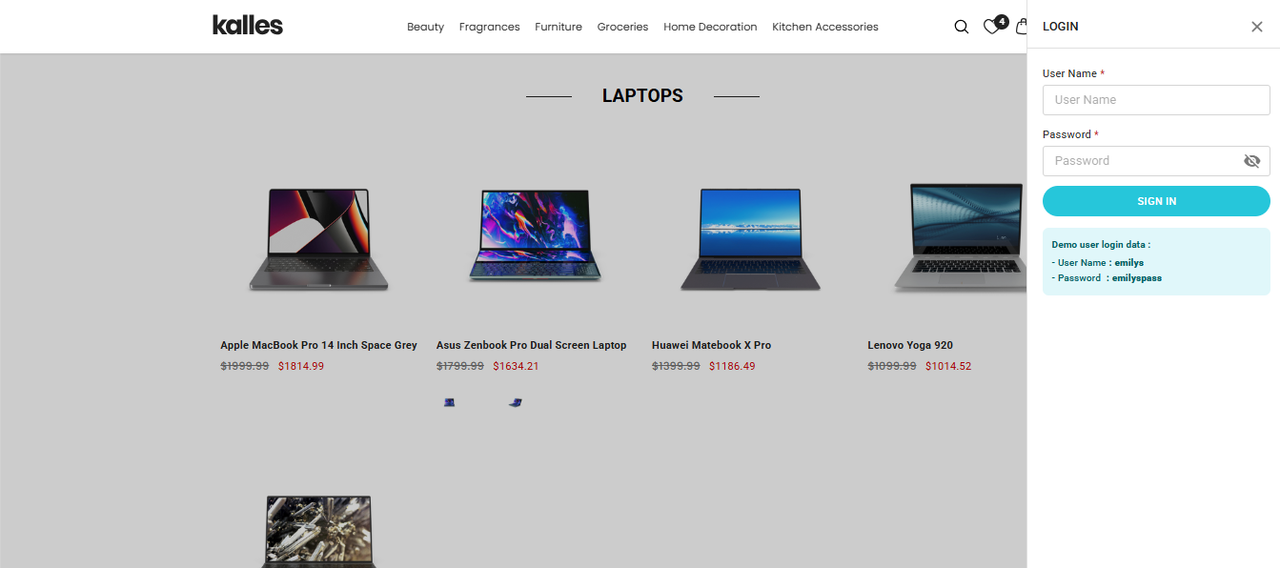Select first Asus Zenbook variant thumbnail
The height and width of the screenshot is (568, 1280).
click(450, 402)
